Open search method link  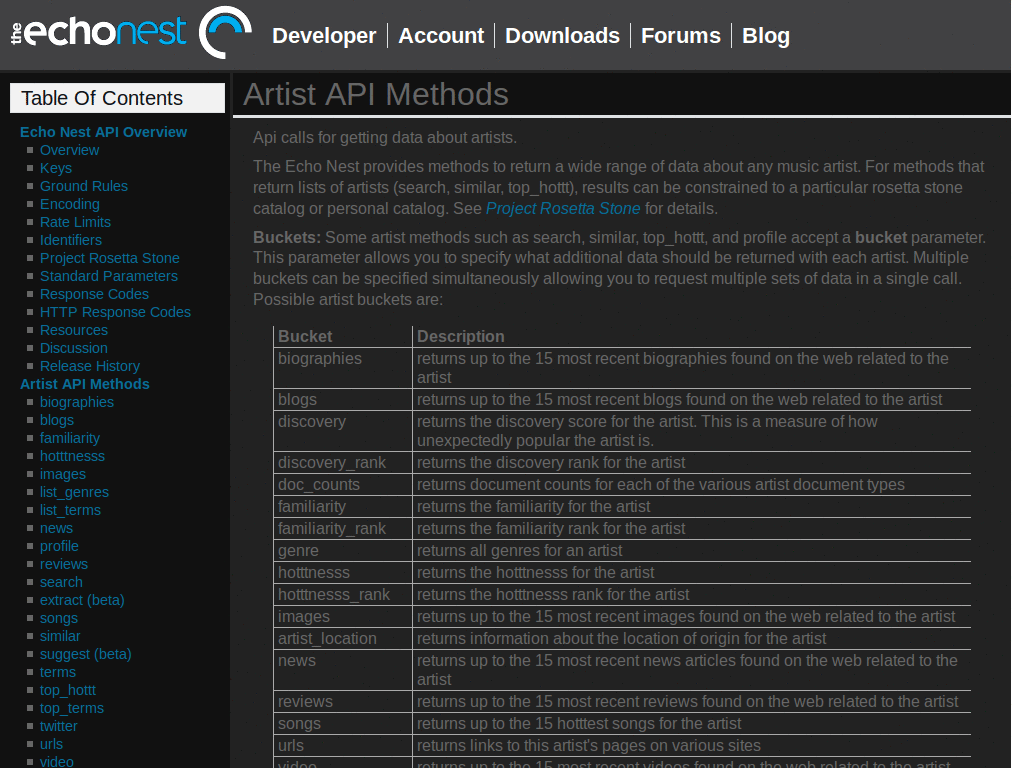(x=61, y=582)
